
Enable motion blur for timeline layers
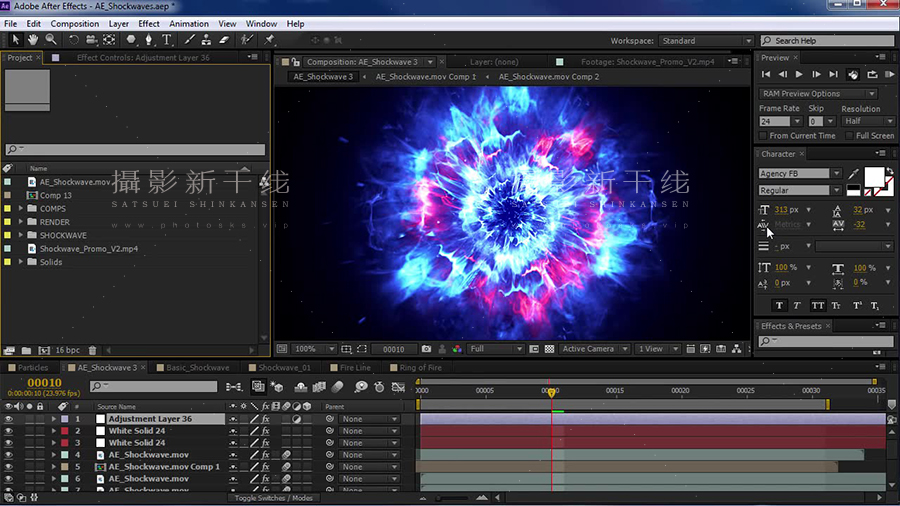tap(338, 387)
